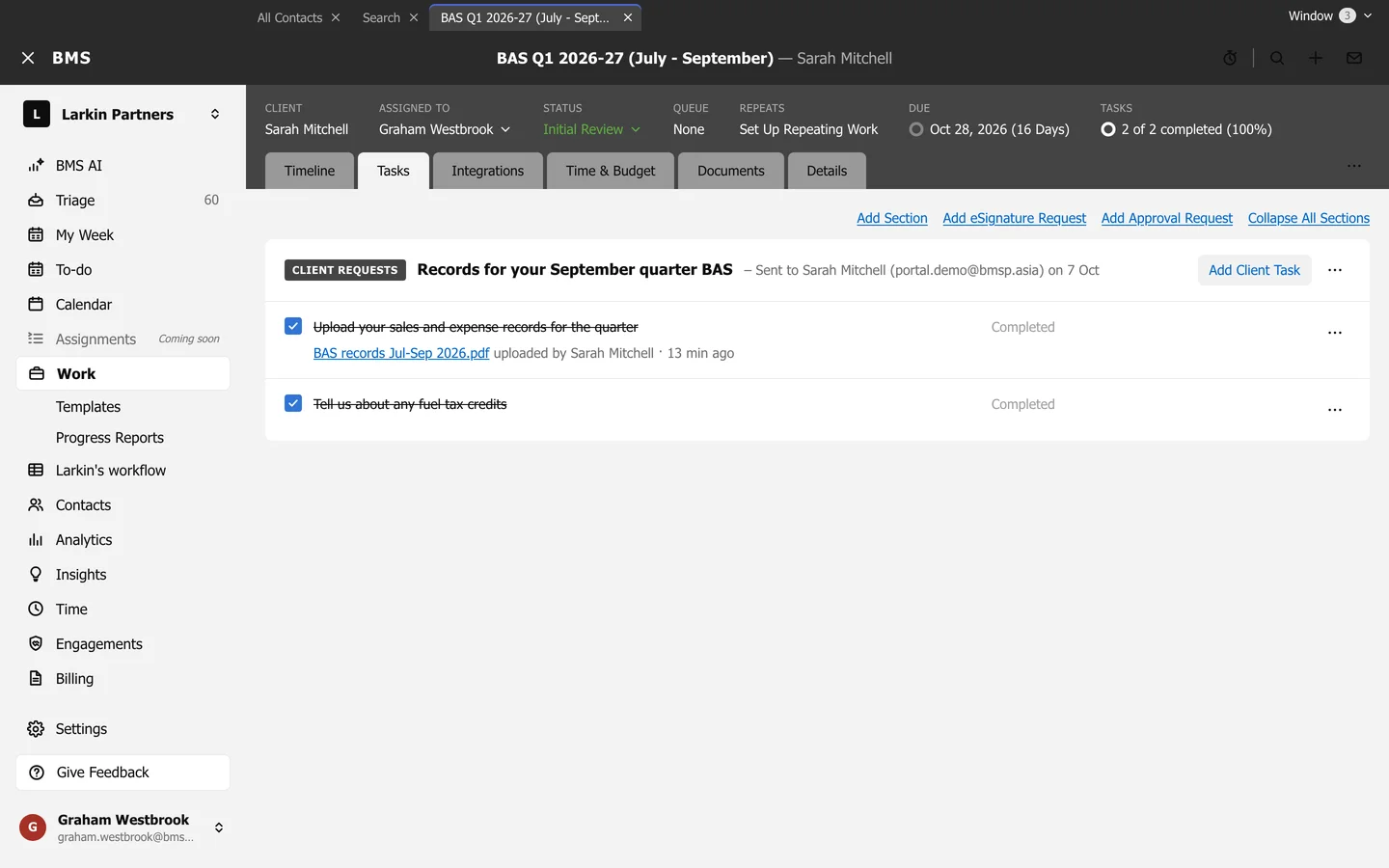Screen dimensions: 1389x868
Task: Click Add eSignature Request link
Action: tap(1015, 218)
